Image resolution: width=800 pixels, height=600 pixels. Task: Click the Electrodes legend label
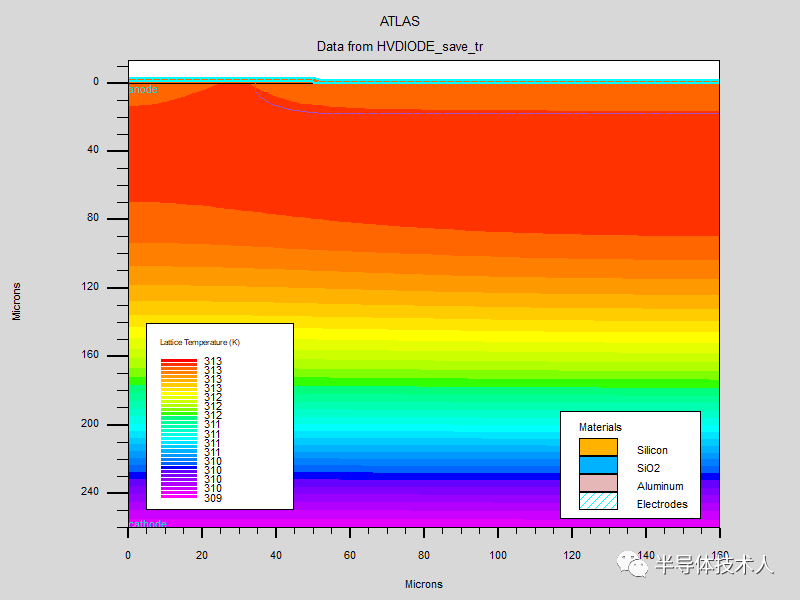point(662,504)
